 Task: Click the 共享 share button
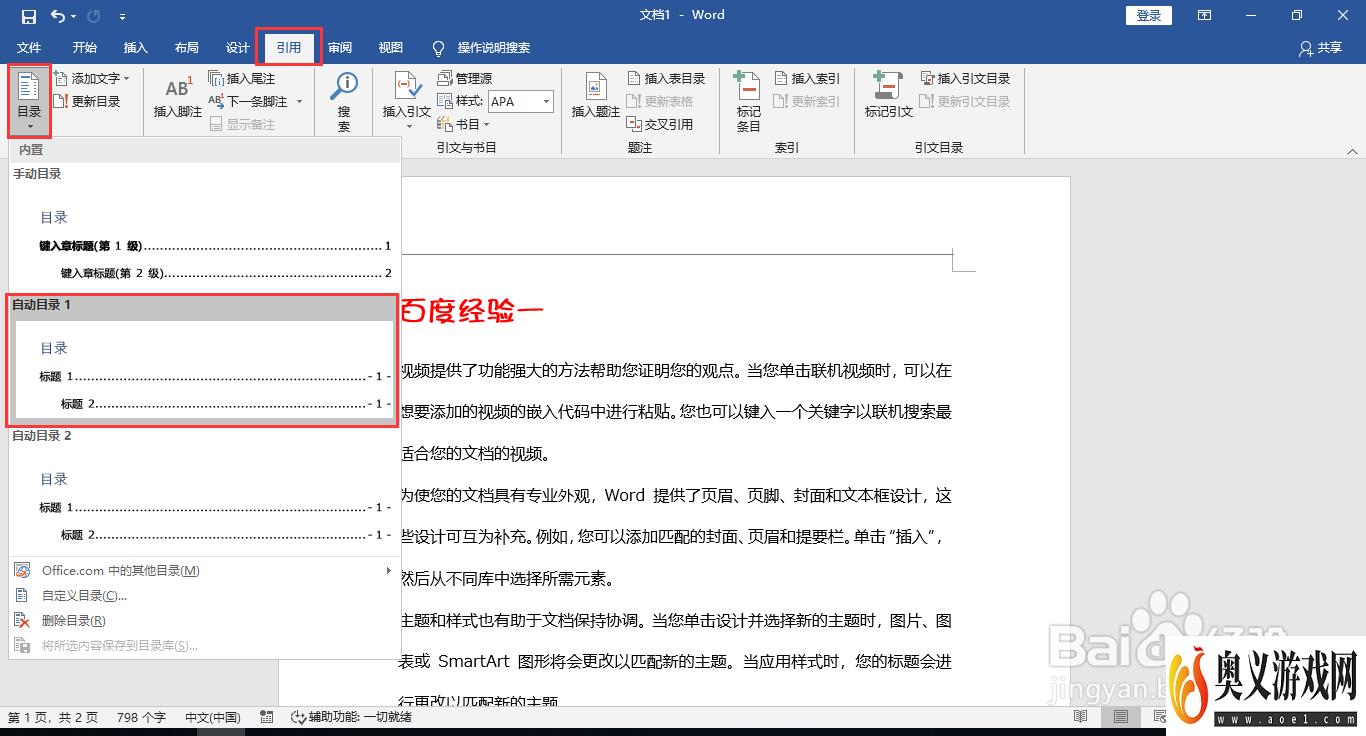pyautogui.click(x=1320, y=48)
